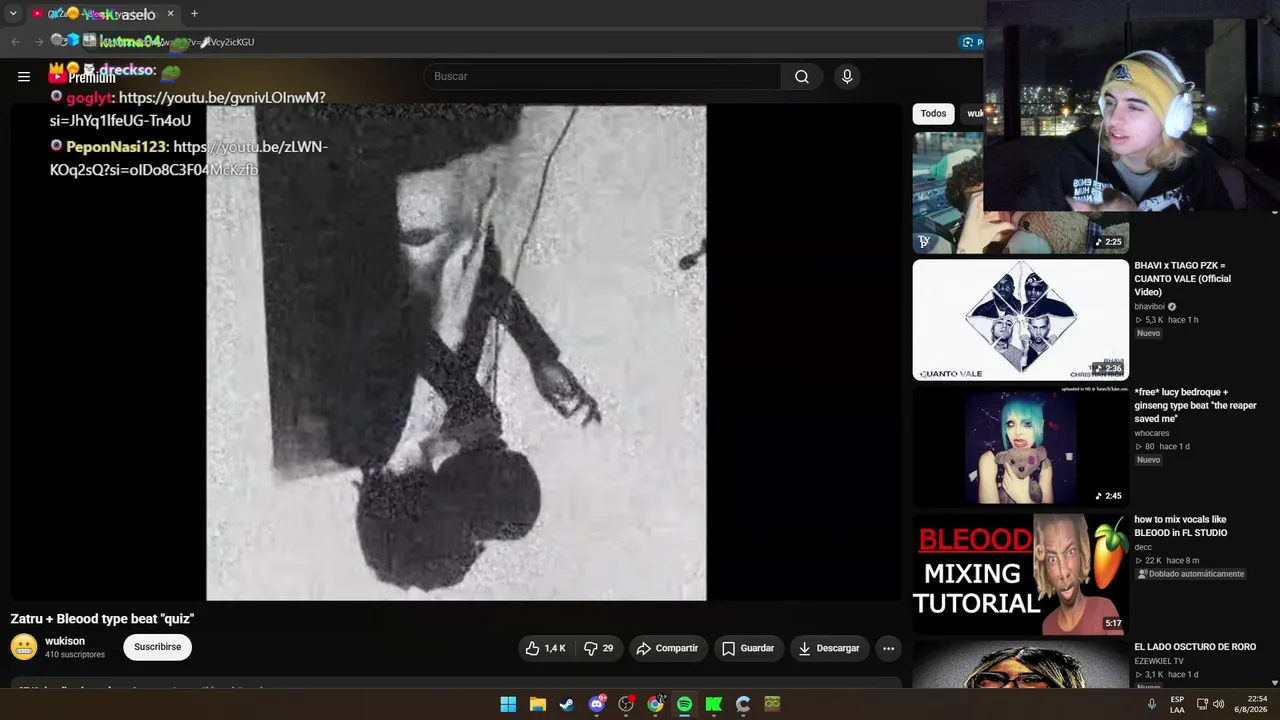Viewport: 1280px width, 720px height.
Task: Click the decc channel name
Action: click(1143, 548)
